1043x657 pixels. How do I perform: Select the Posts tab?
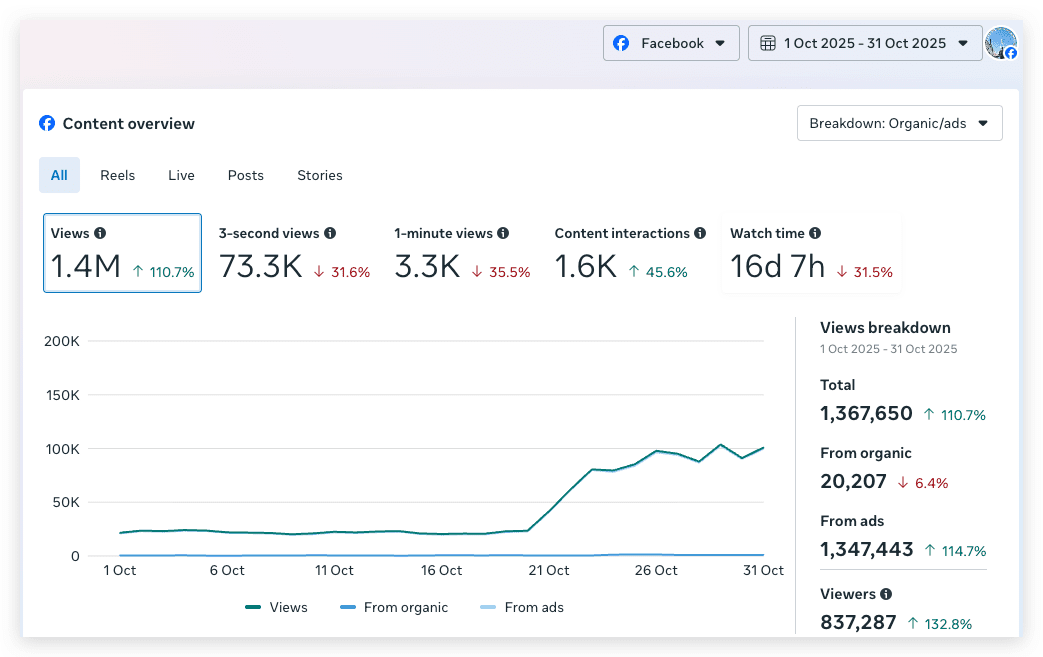point(245,175)
